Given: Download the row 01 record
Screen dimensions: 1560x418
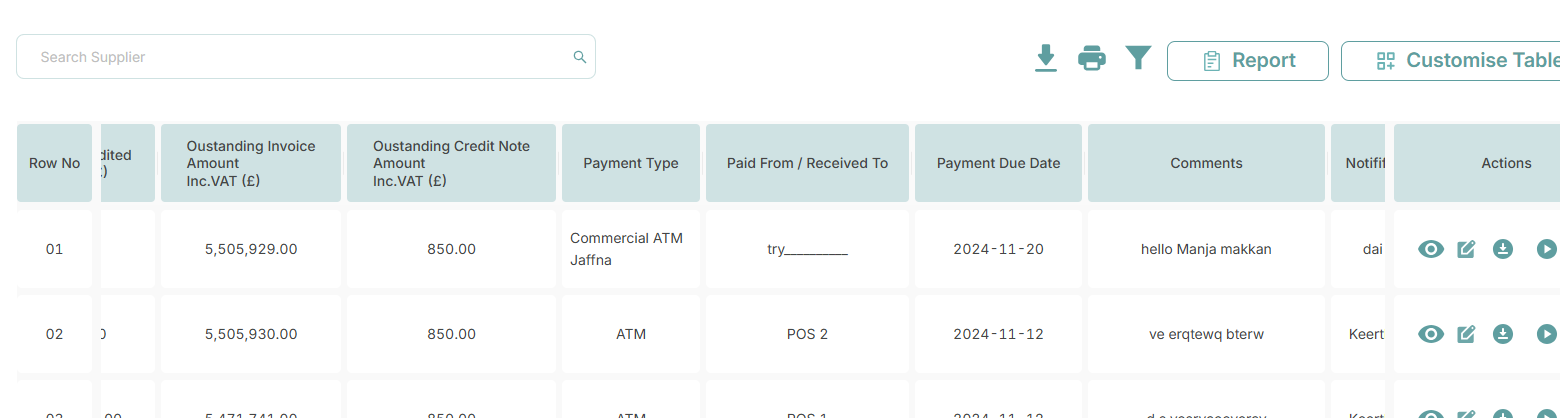Looking at the screenshot, I should click(1502, 249).
